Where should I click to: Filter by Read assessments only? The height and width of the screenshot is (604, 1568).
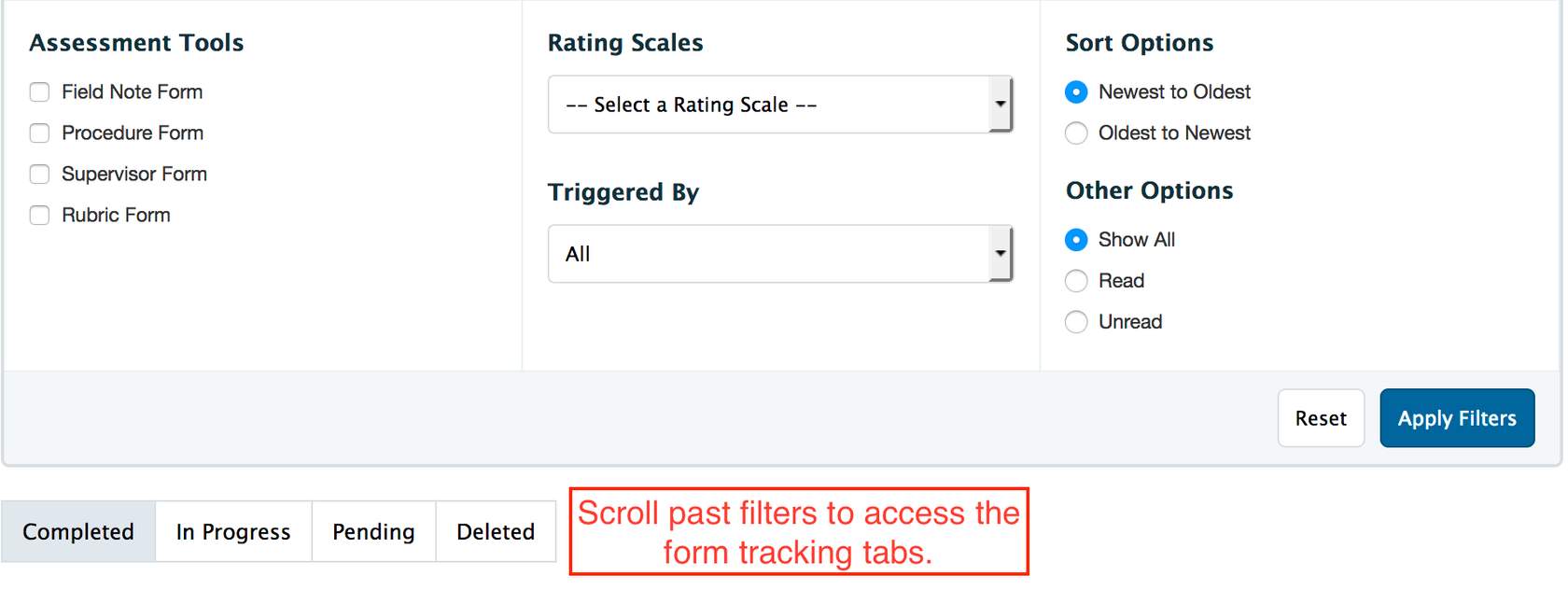click(x=1076, y=281)
